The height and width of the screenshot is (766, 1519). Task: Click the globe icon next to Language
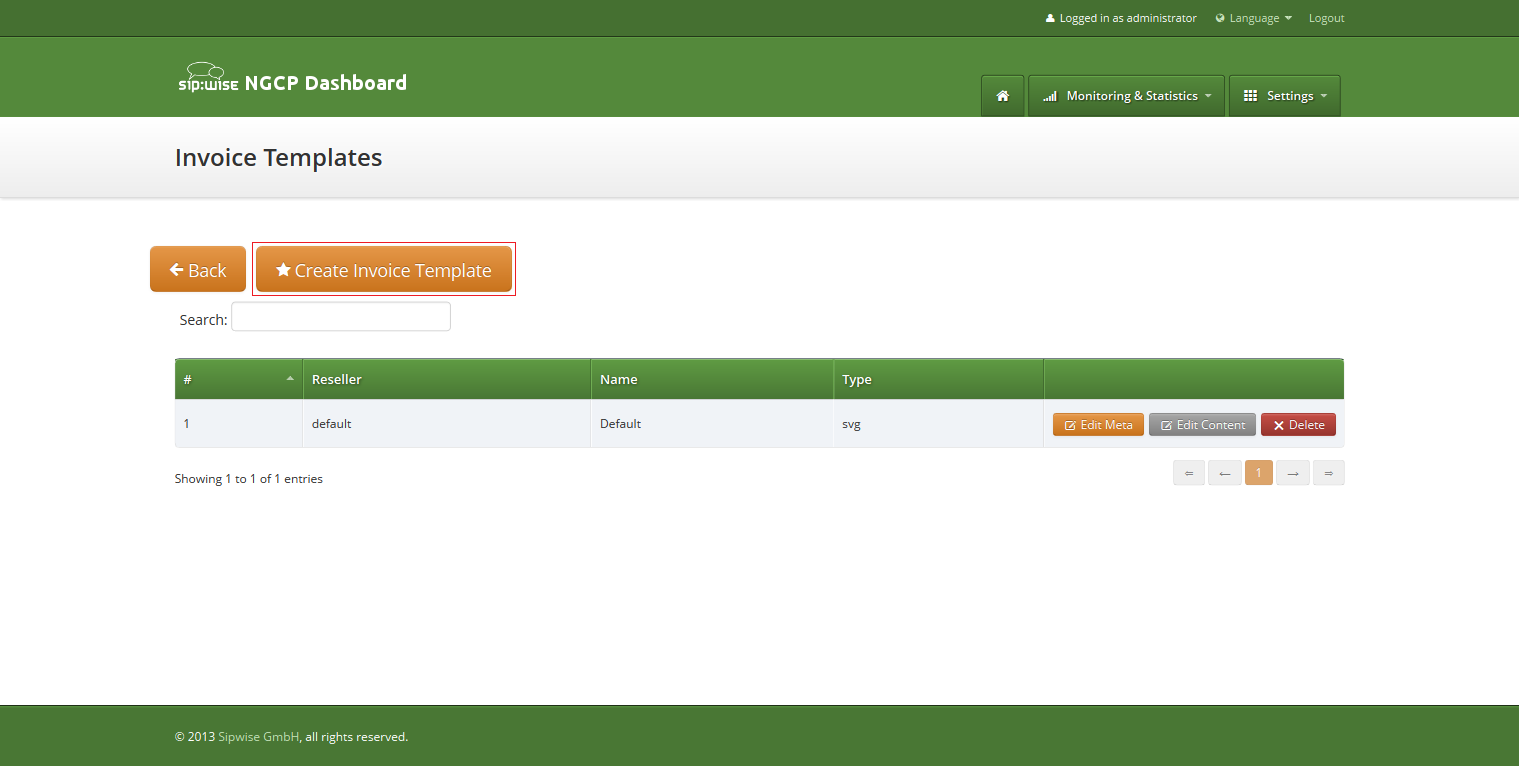[1220, 17]
